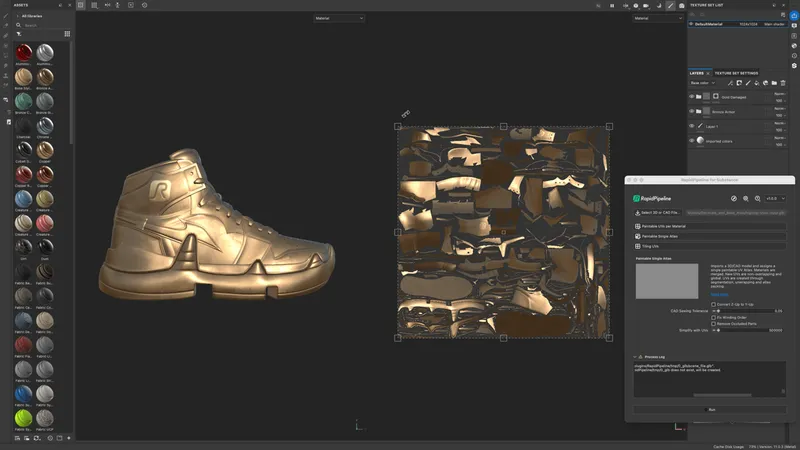
Task: Enable Convert Z-Up to Y-Up checkbox
Action: (x=714, y=303)
